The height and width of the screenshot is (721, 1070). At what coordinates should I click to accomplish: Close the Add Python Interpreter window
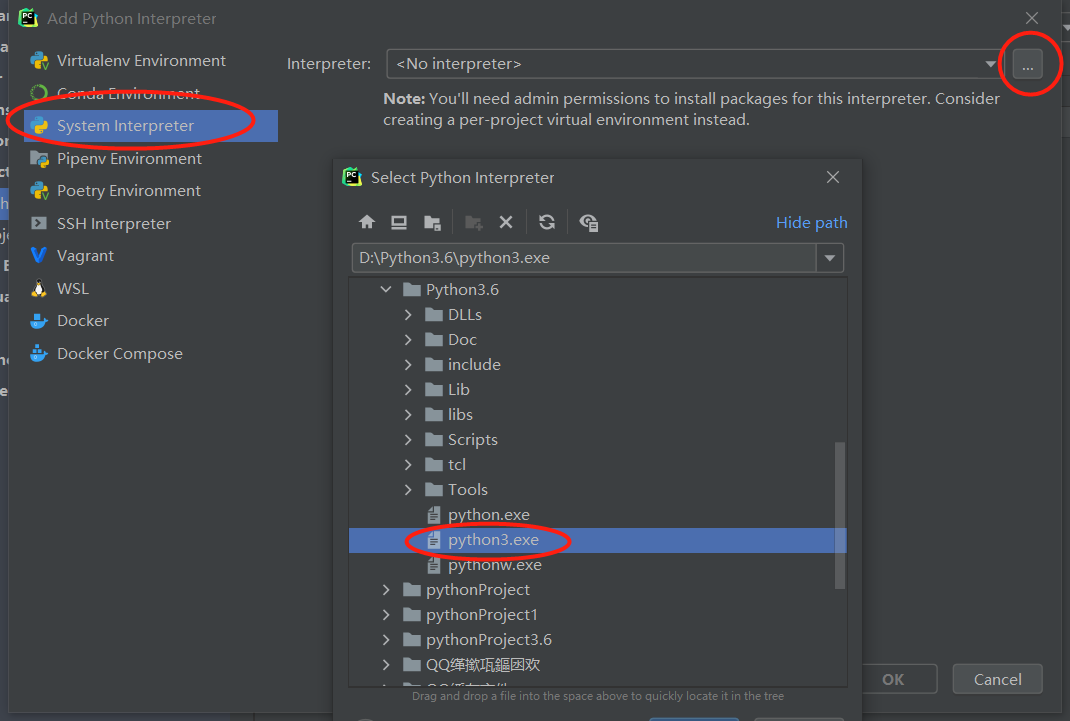[x=1032, y=18]
